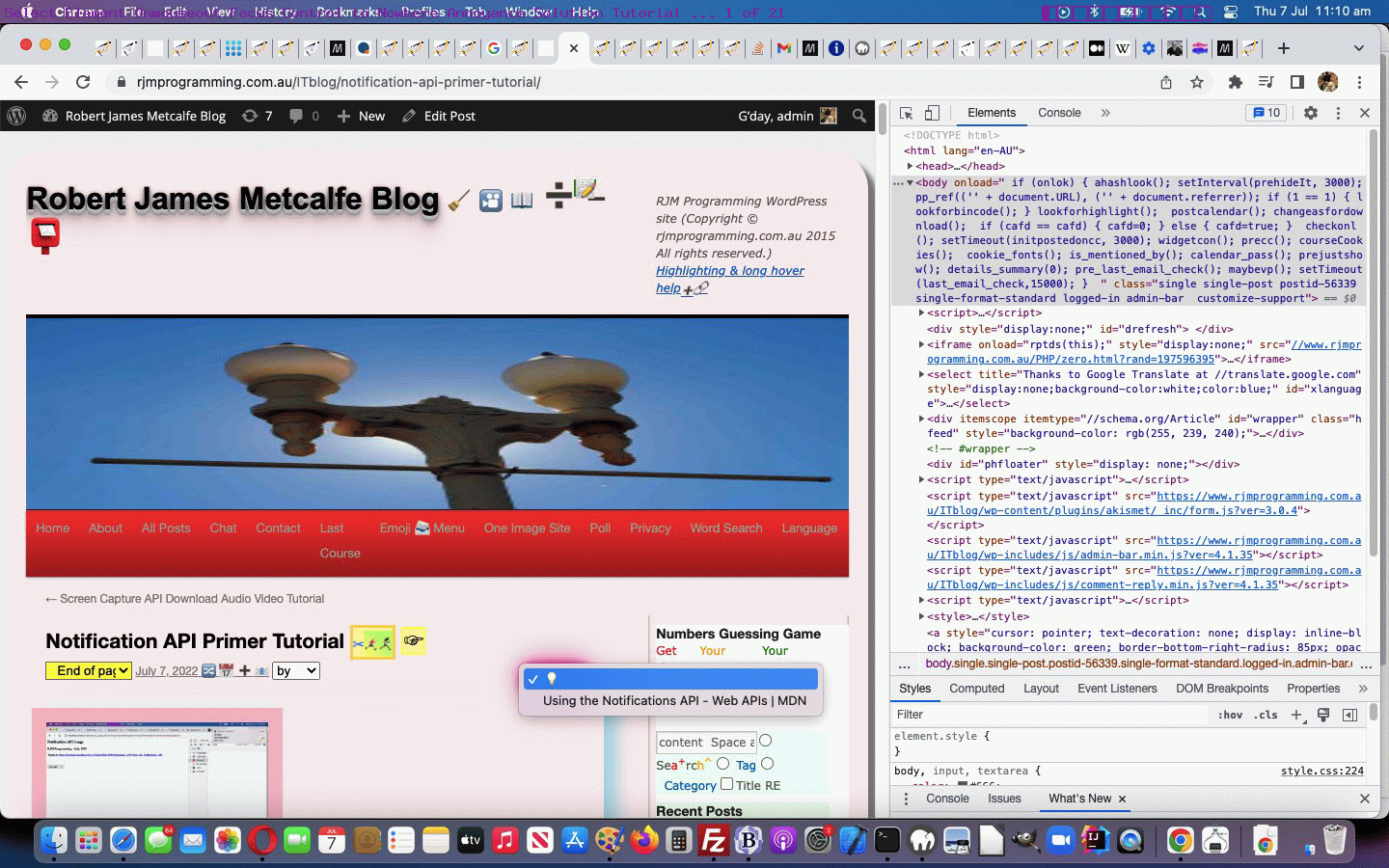Open Event Listeners tab
Image resolution: width=1389 pixels, height=868 pixels.
[x=1117, y=689]
